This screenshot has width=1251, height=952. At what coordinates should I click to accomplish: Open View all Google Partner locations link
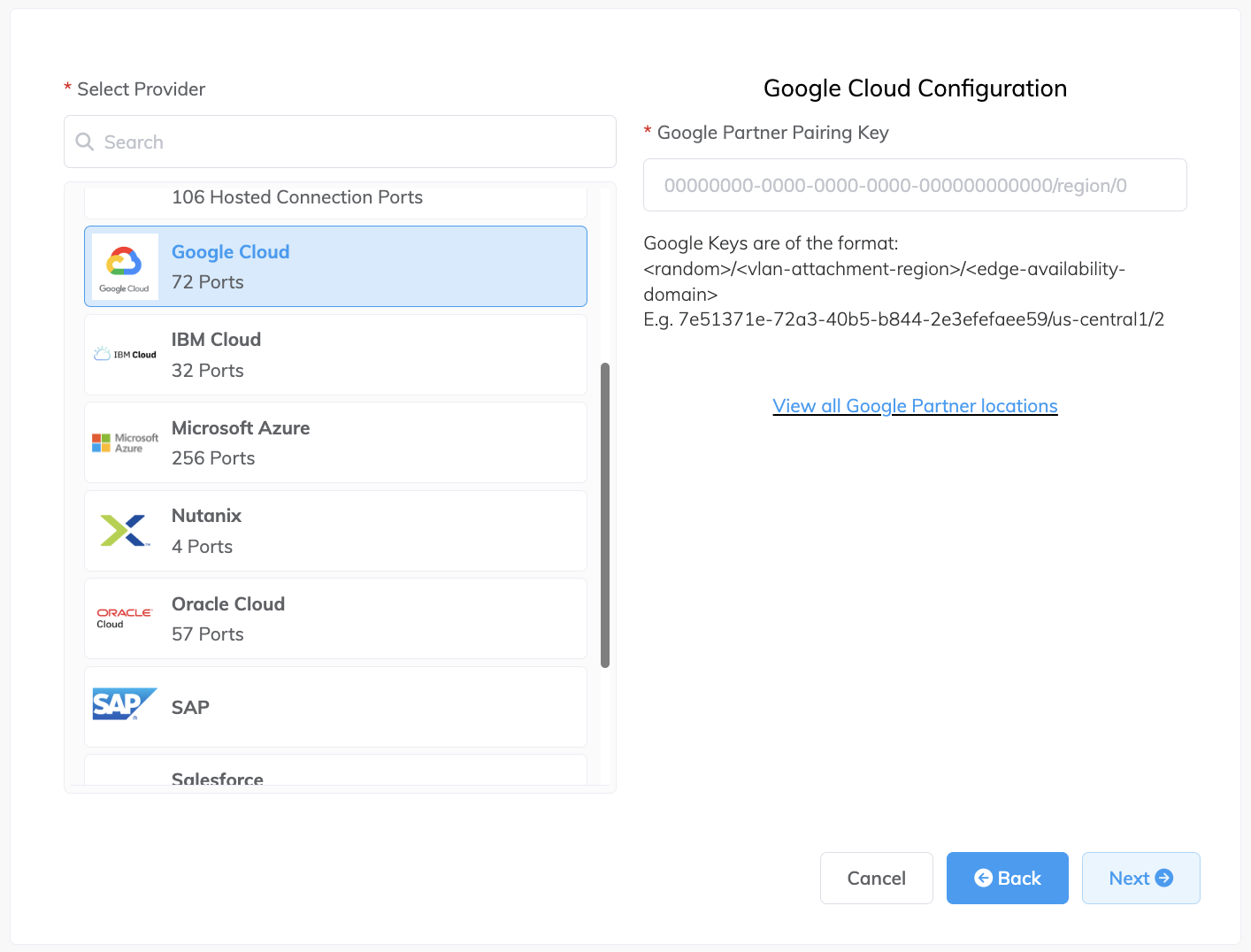(x=915, y=406)
